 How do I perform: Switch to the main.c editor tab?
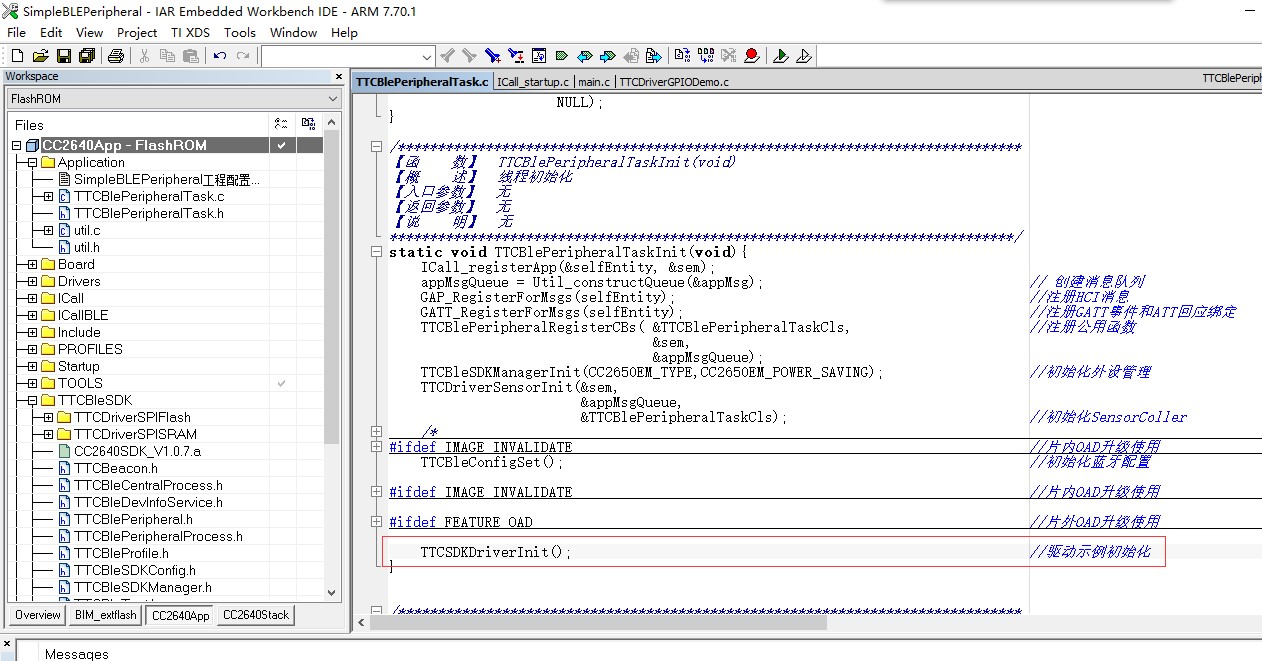[594, 82]
